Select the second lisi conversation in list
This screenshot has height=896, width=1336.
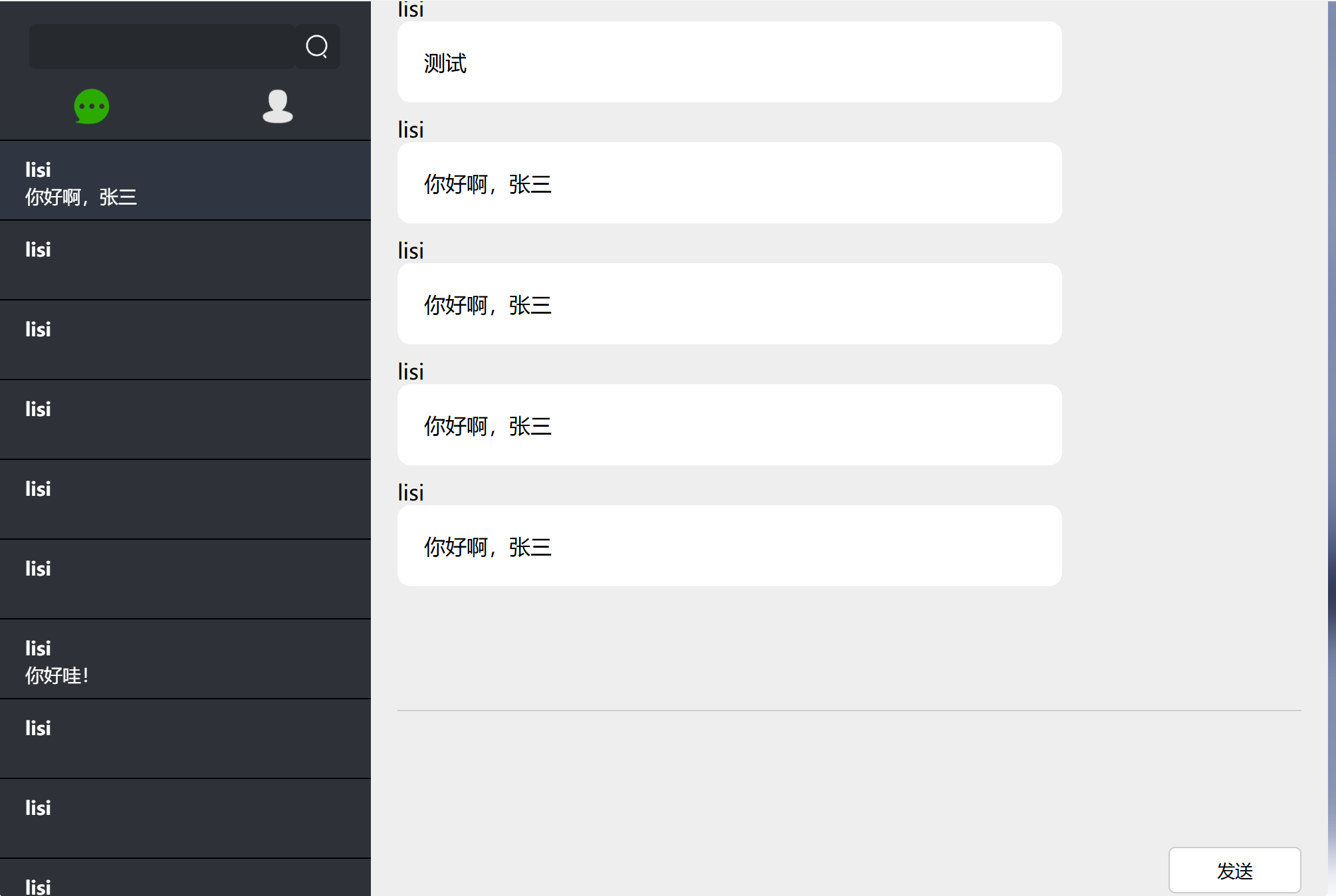[x=185, y=261]
